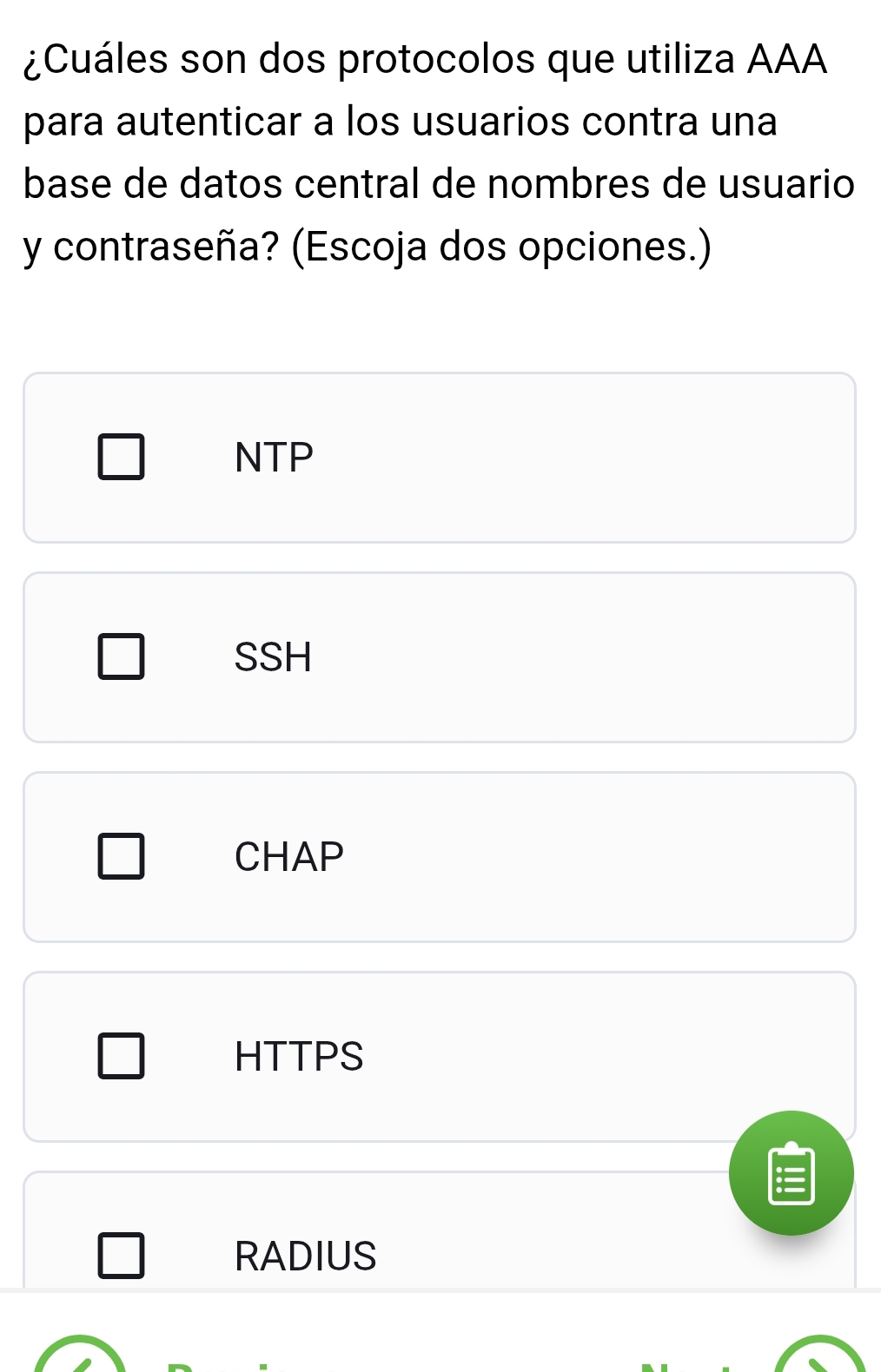The height and width of the screenshot is (1372, 881).
Task: Click the SSH answer label text
Action: pos(273,657)
